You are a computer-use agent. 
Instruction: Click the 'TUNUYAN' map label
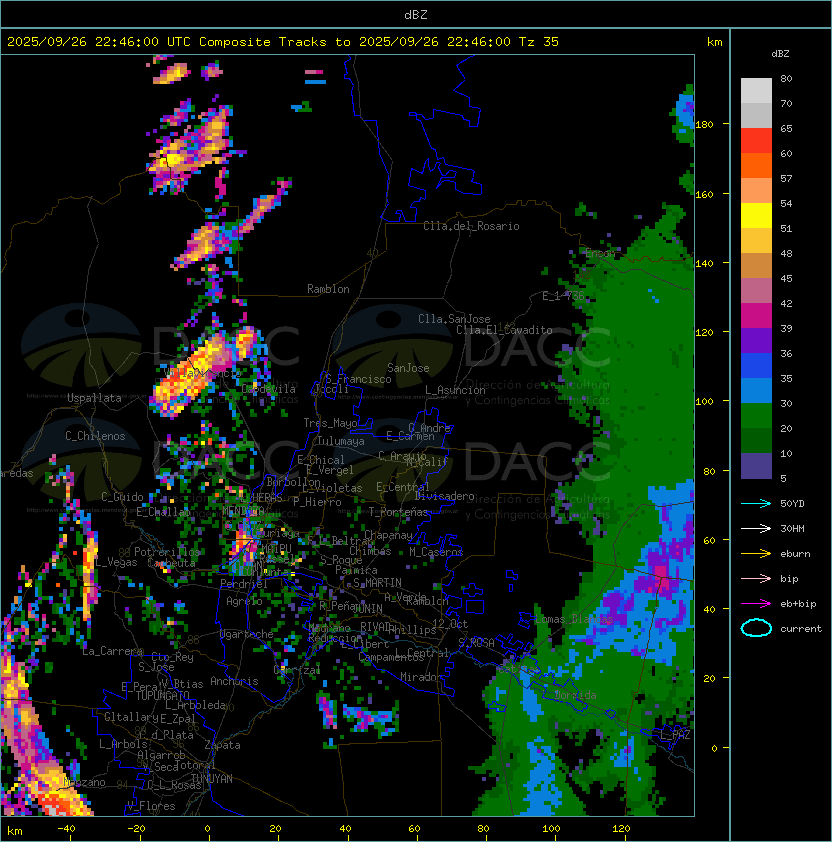[x=212, y=779]
